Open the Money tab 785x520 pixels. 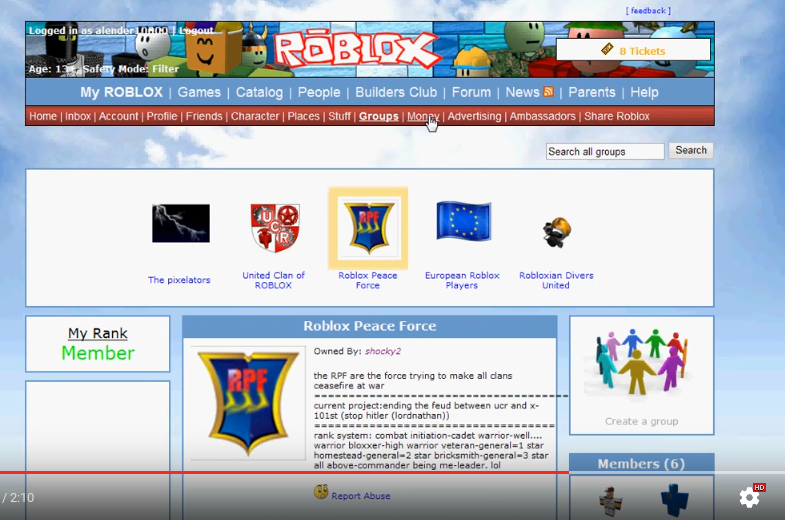(423, 116)
